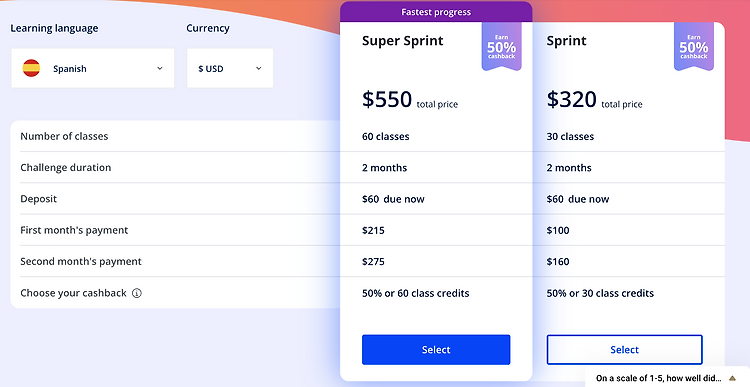This screenshot has height=387, width=750.
Task: Open the cashback info icon
Action: [137, 293]
